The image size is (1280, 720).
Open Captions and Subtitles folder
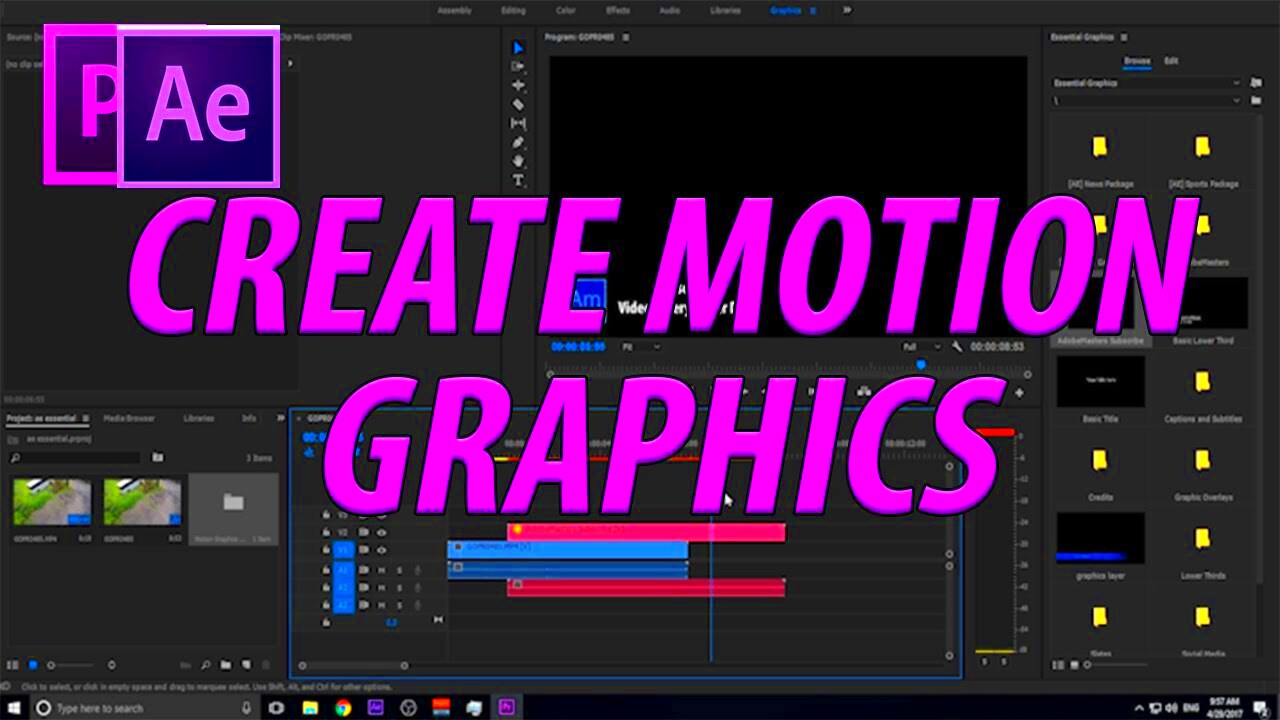(x=1203, y=382)
